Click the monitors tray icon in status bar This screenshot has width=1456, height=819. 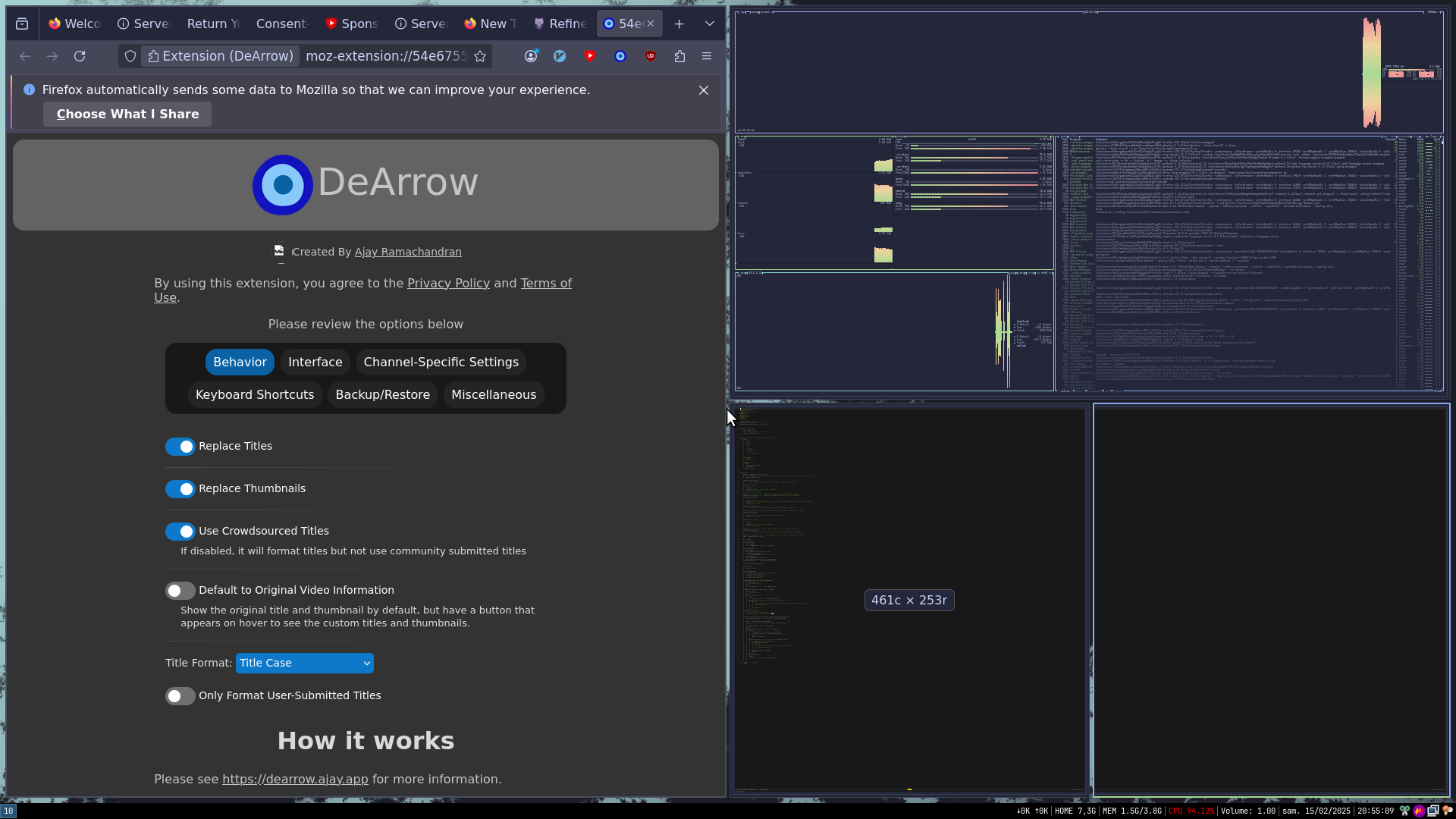click(x=1433, y=811)
